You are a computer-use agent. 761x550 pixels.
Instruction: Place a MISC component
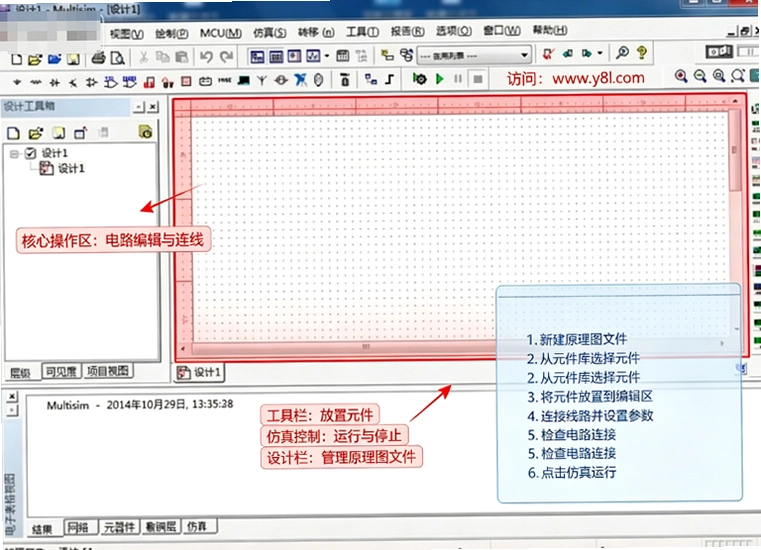pyautogui.click(x=224, y=80)
